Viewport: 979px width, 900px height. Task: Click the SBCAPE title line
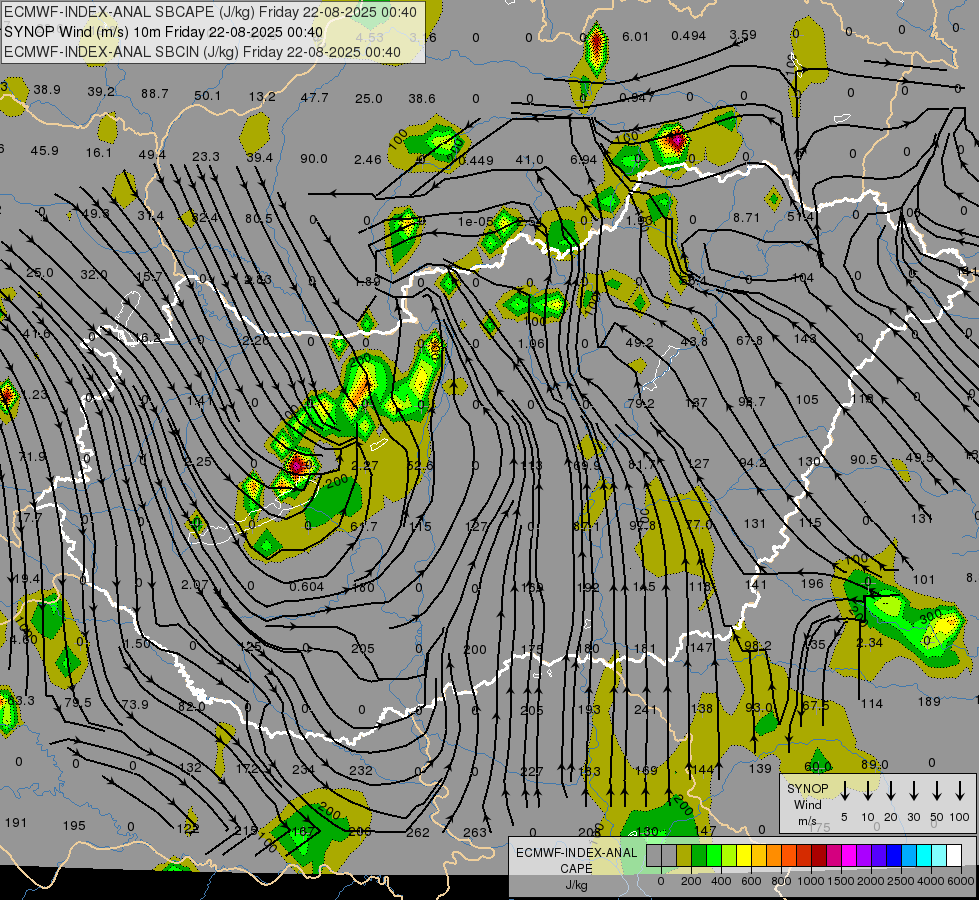click(210, 12)
